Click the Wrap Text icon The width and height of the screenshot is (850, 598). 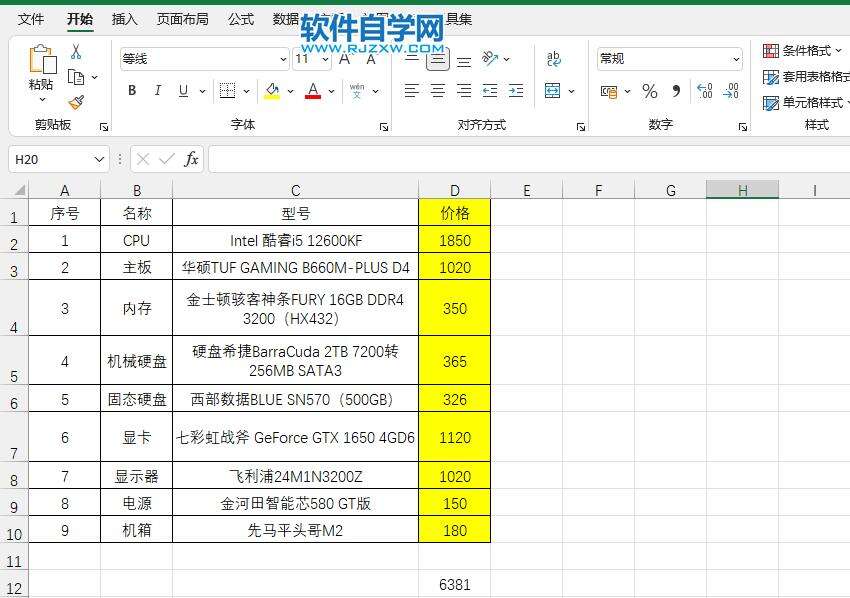coord(555,57)
